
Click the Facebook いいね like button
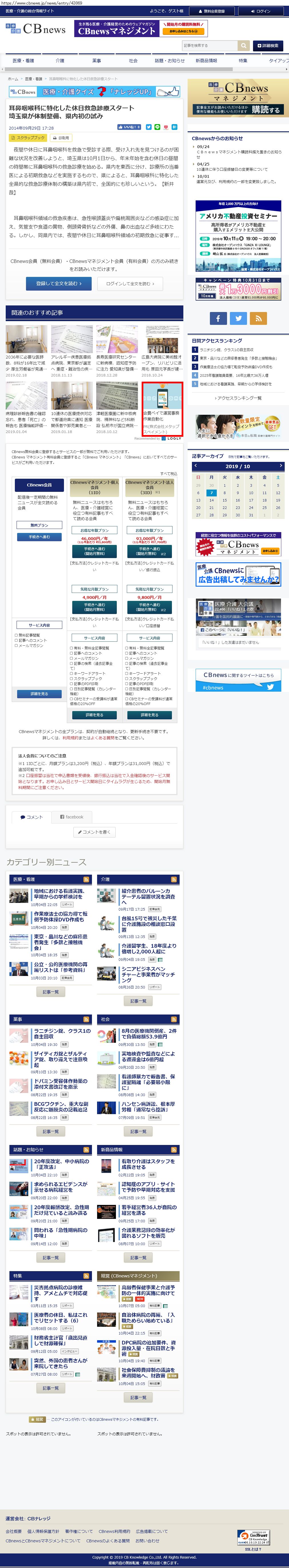129,127
